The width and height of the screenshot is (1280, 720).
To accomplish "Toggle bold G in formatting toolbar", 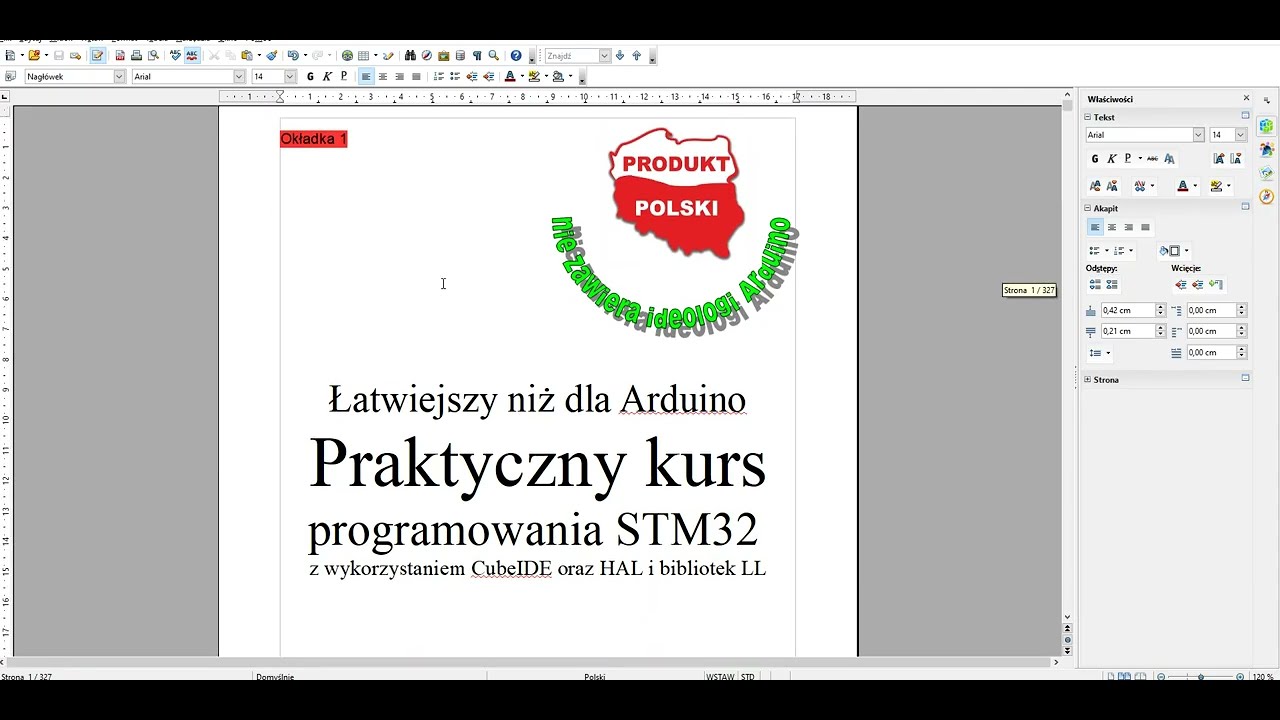I will [310, 76].
